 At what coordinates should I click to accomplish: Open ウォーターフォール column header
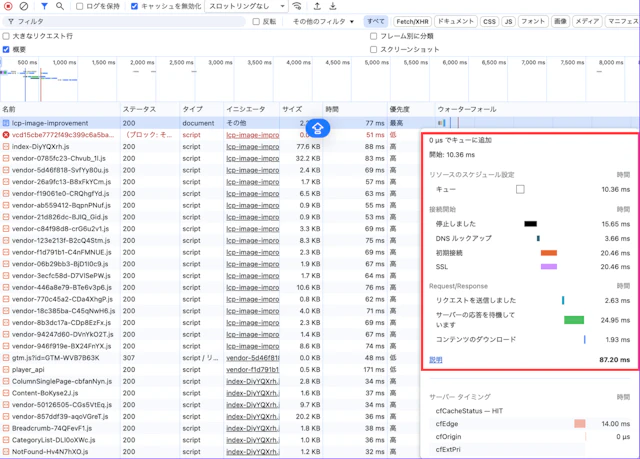click(x=537, y=109)
